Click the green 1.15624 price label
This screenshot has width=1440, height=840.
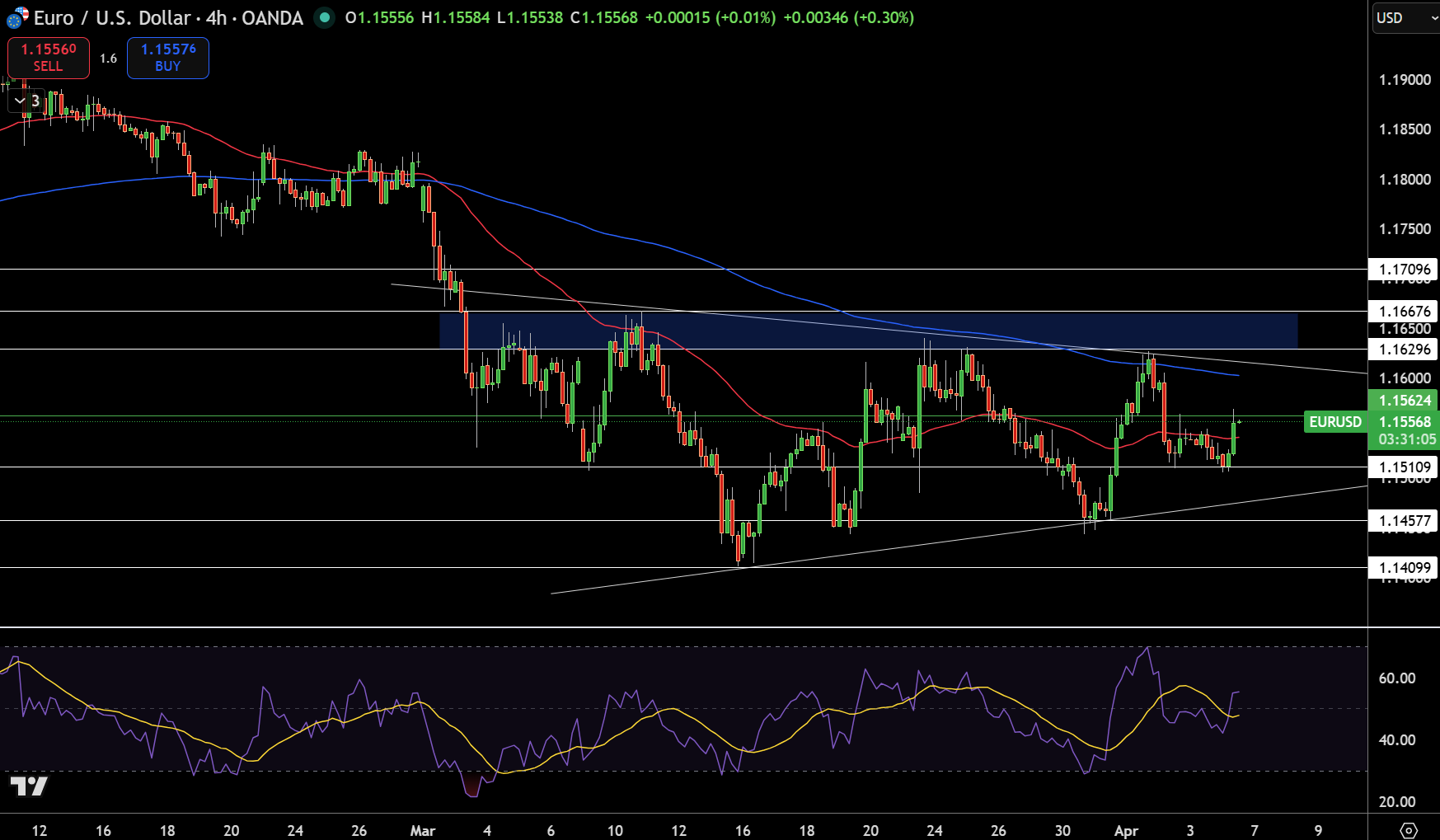[x=1404, y=401]
